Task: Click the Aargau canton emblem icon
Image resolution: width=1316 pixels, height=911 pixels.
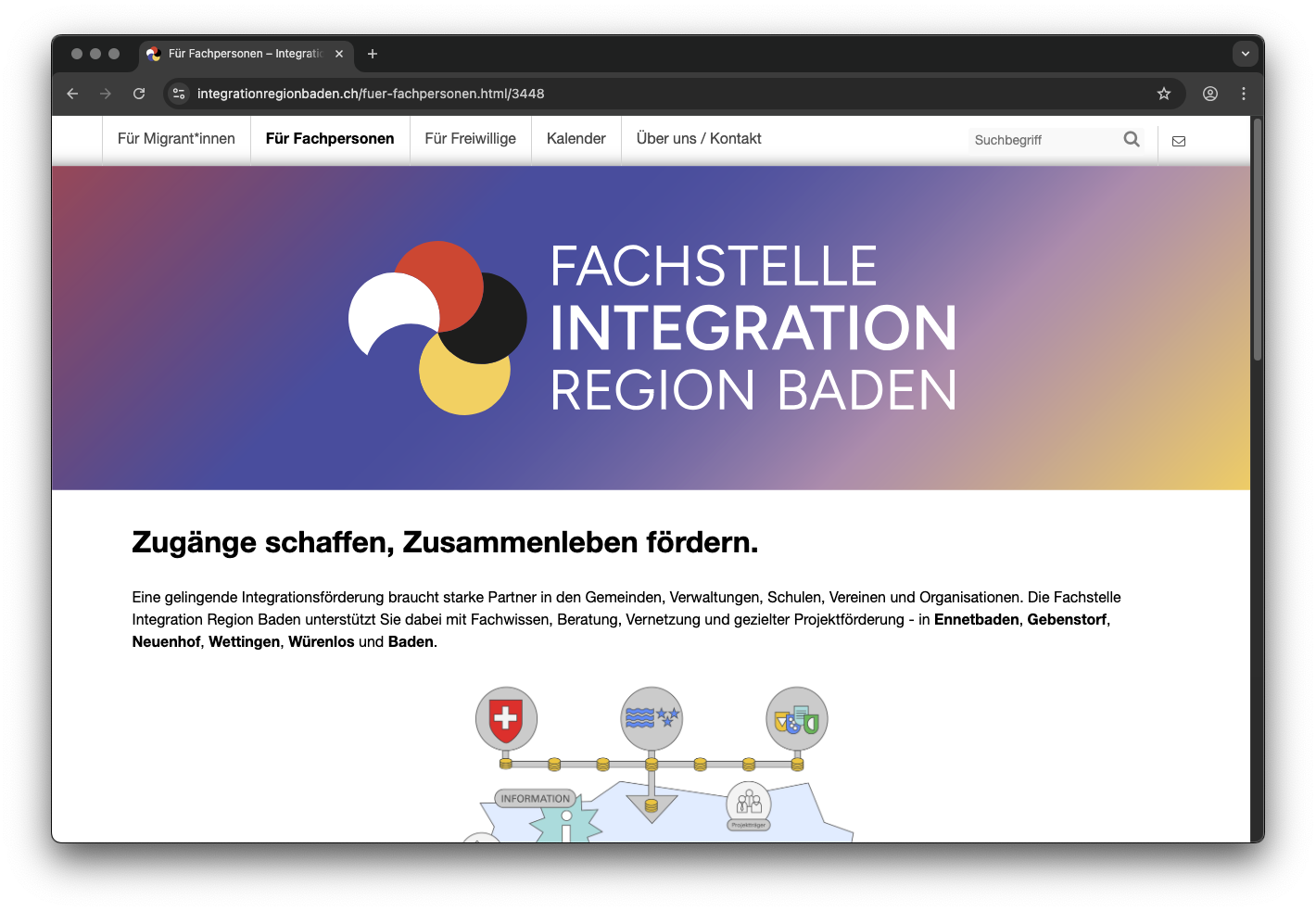Action: click(x=652, y=718)
